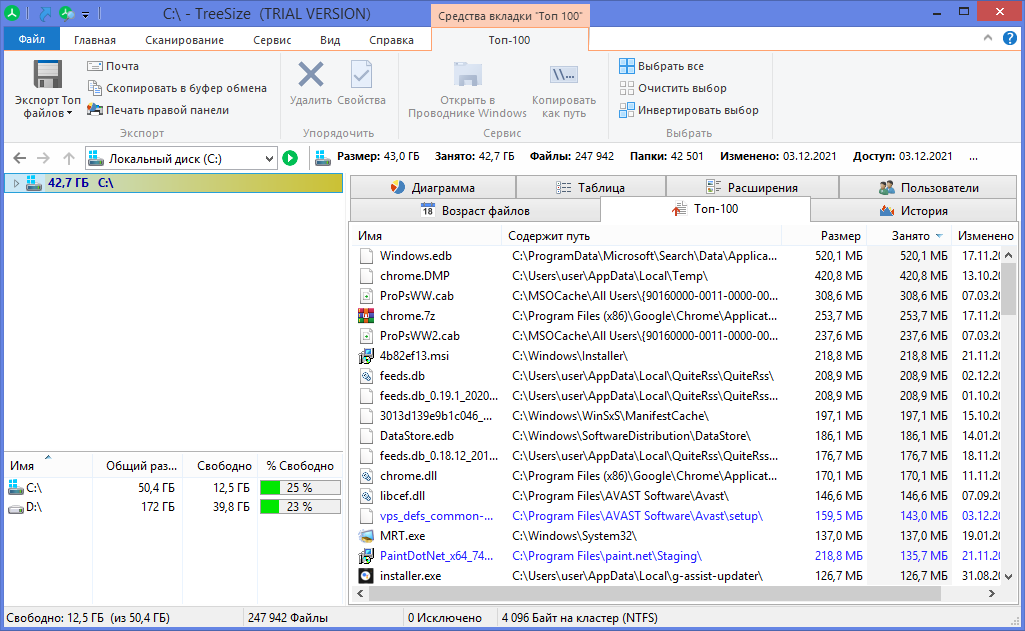1025x631 pixels.
Task: Click the 4 096 Байт на кластер status entry
Action: tap(579, 618)
